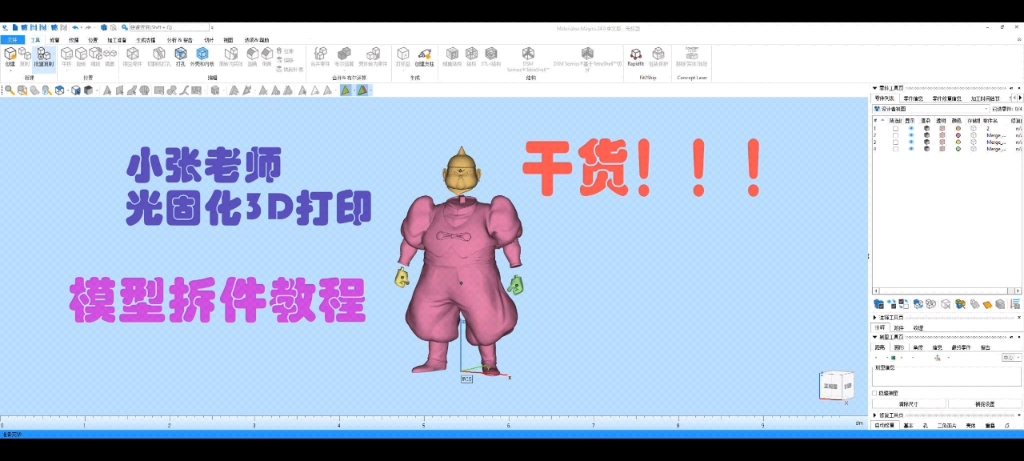The width and height of the screenshot is (1024, 461).
Task: Click the 缩放 rescale icon in 位置 group
Action: pos(95,56)
